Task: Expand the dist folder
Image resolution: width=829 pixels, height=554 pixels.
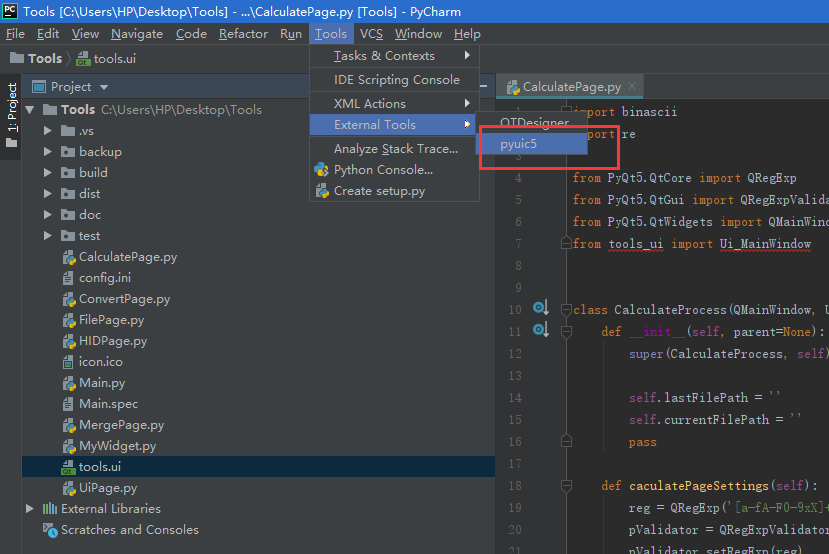Action: [x=48, y=193]
